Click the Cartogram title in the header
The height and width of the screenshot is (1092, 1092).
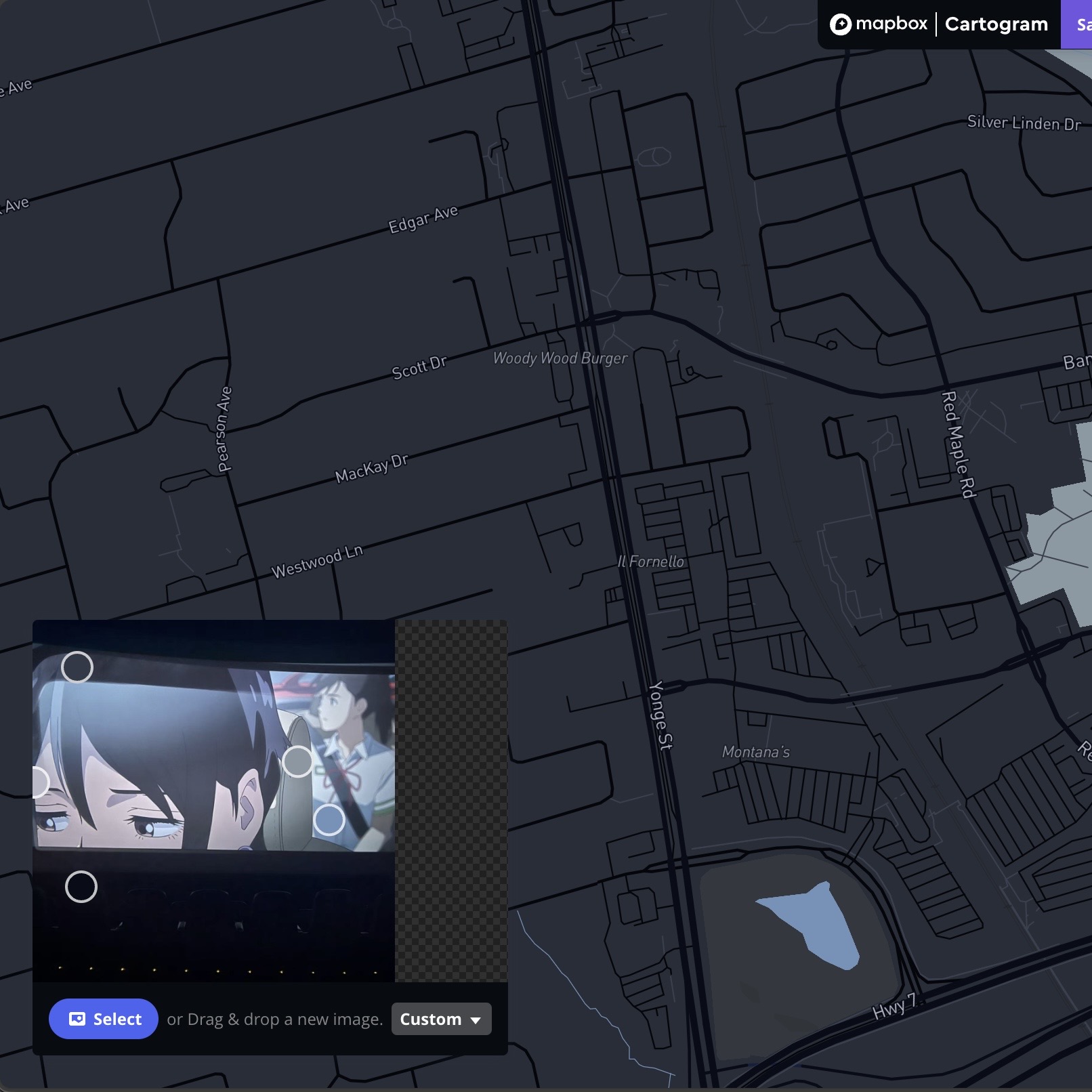click(x=996, y=24)
